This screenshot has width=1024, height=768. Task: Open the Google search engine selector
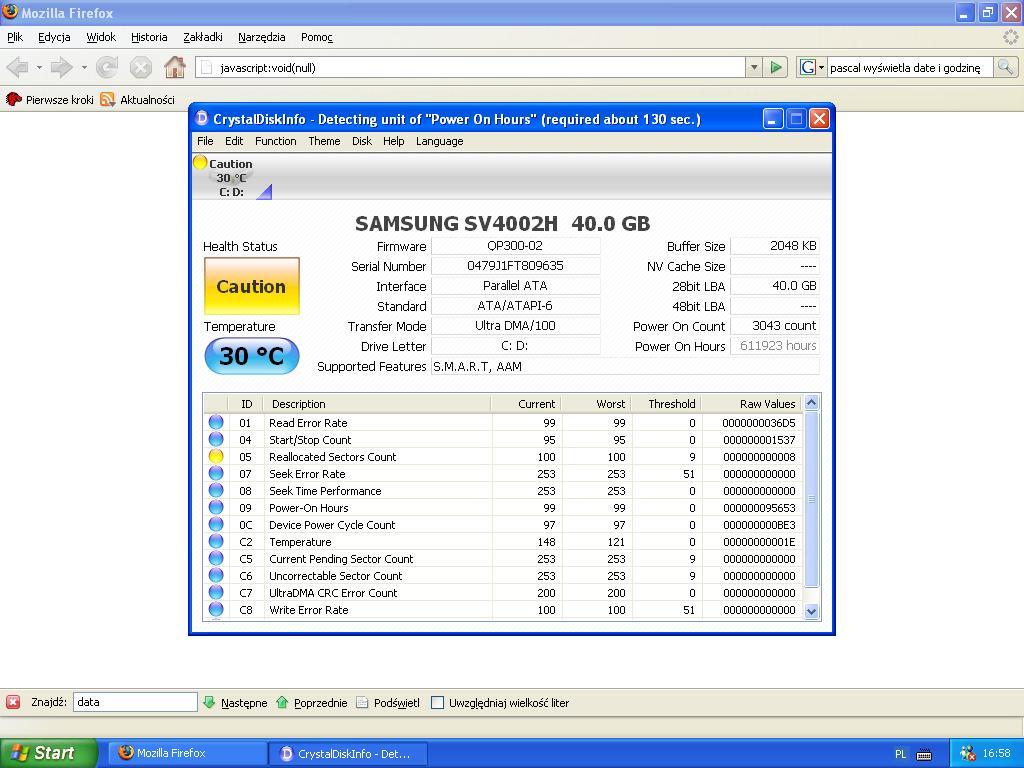tap(812, 67)
